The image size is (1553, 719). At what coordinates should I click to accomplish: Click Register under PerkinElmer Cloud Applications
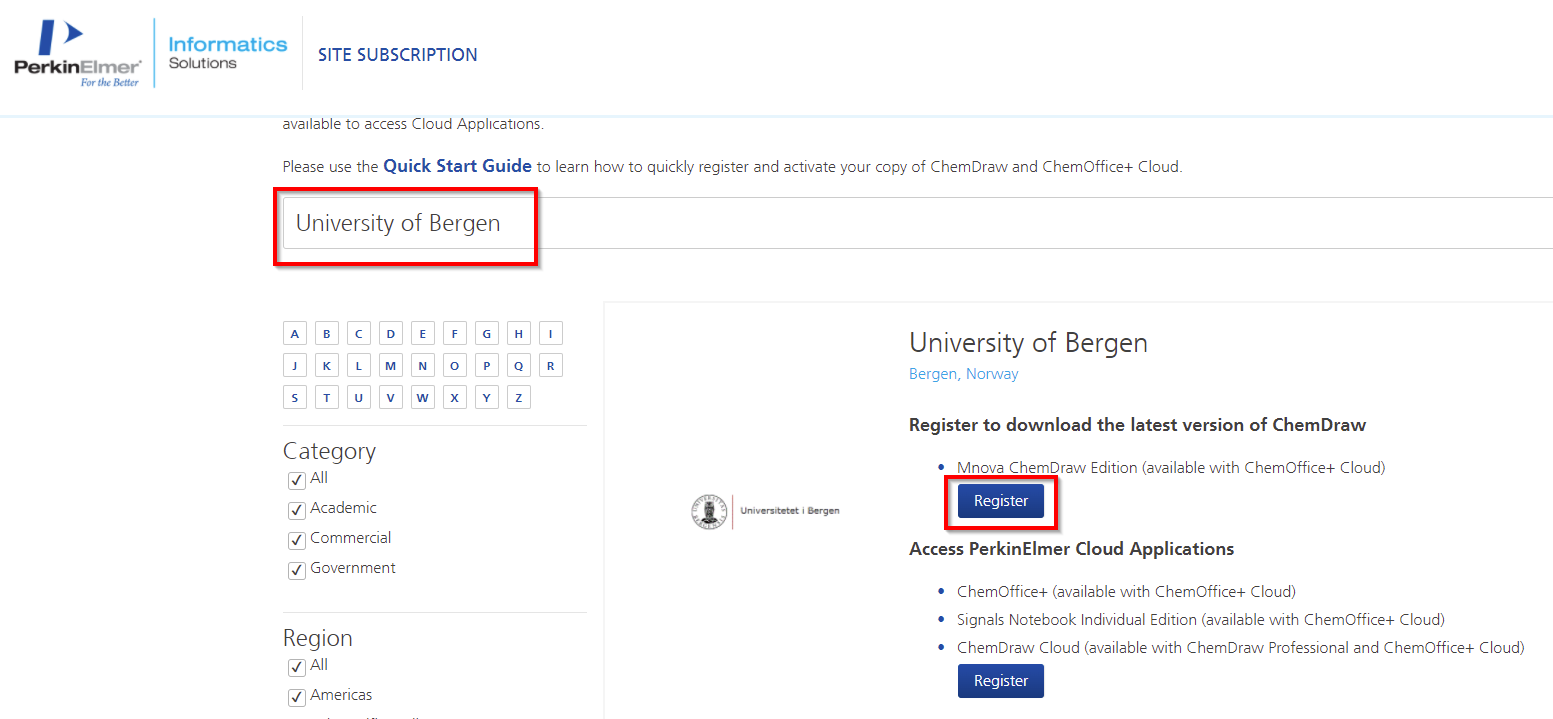pyautogui.click(x=1000, y=681)
